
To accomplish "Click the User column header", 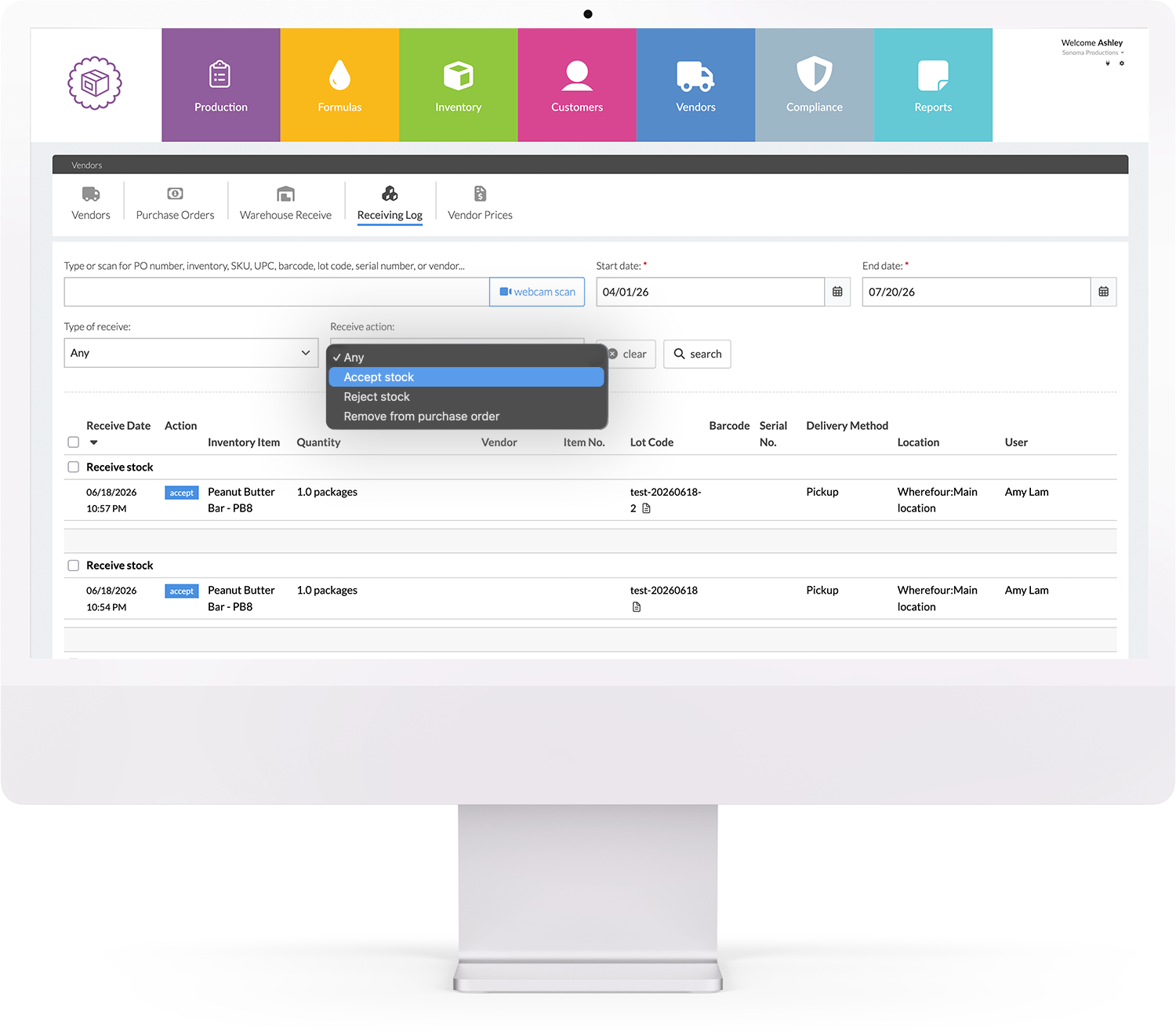I will click(x=1016, y=442).
